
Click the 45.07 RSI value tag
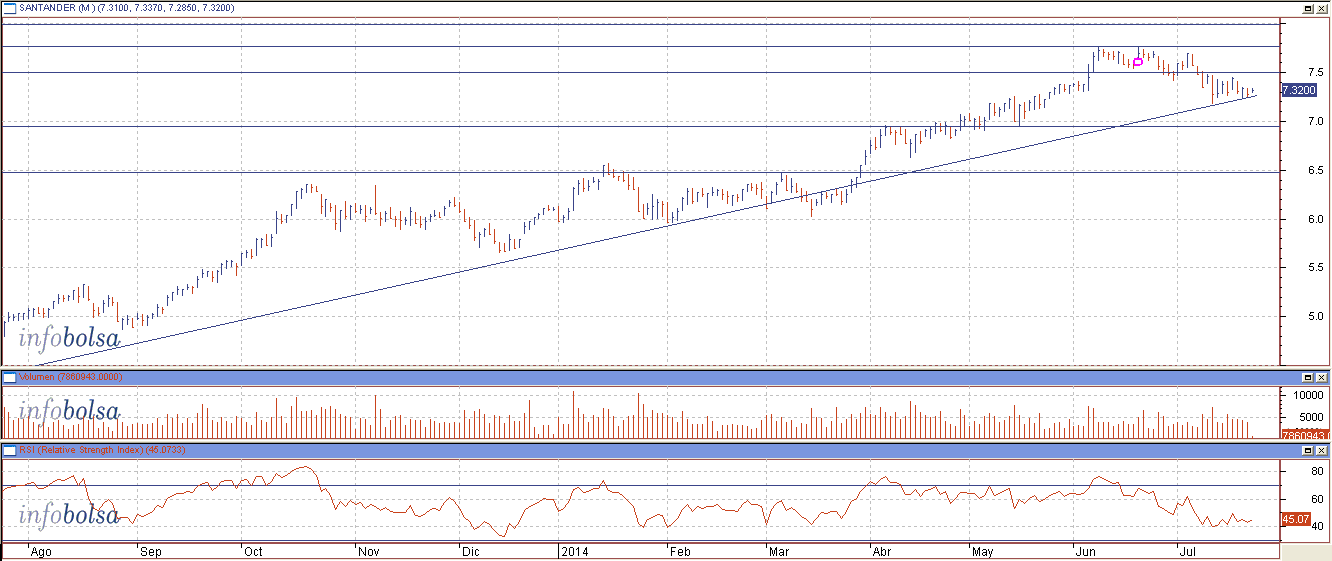pos(1296,519)
